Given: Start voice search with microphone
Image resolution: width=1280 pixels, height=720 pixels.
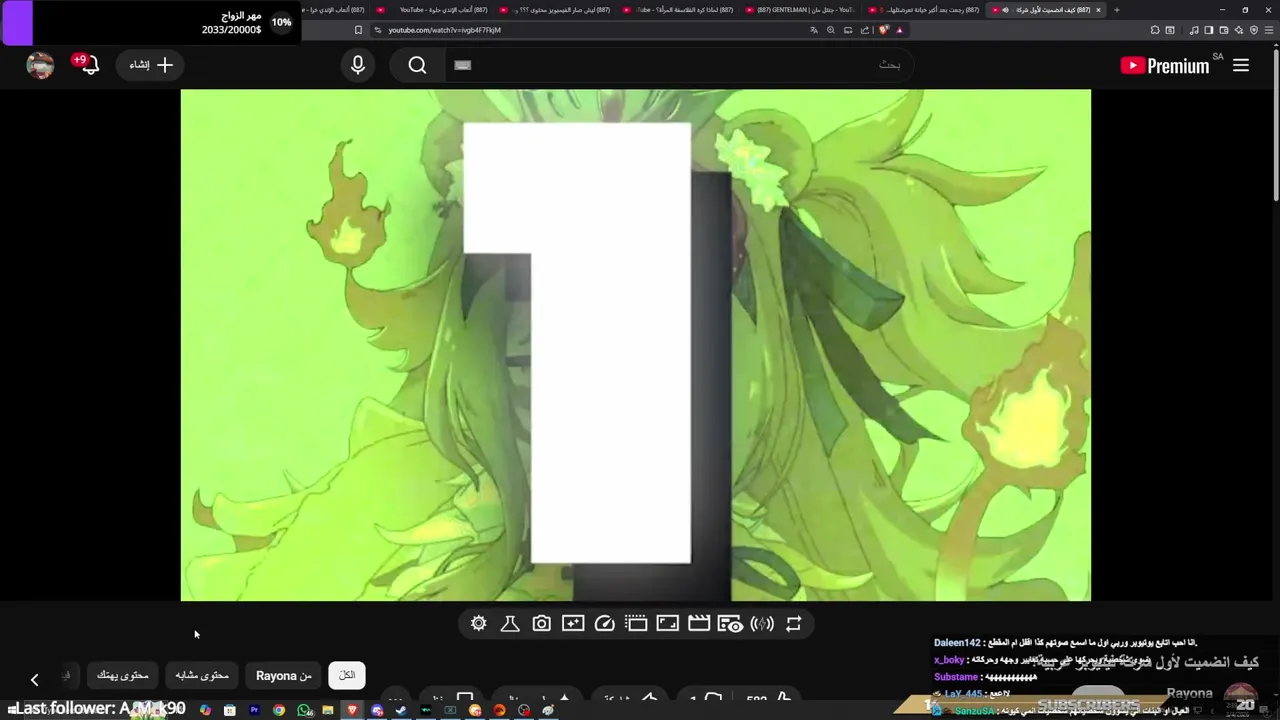Looking at the screenshot, I should [x=358, y=65].
